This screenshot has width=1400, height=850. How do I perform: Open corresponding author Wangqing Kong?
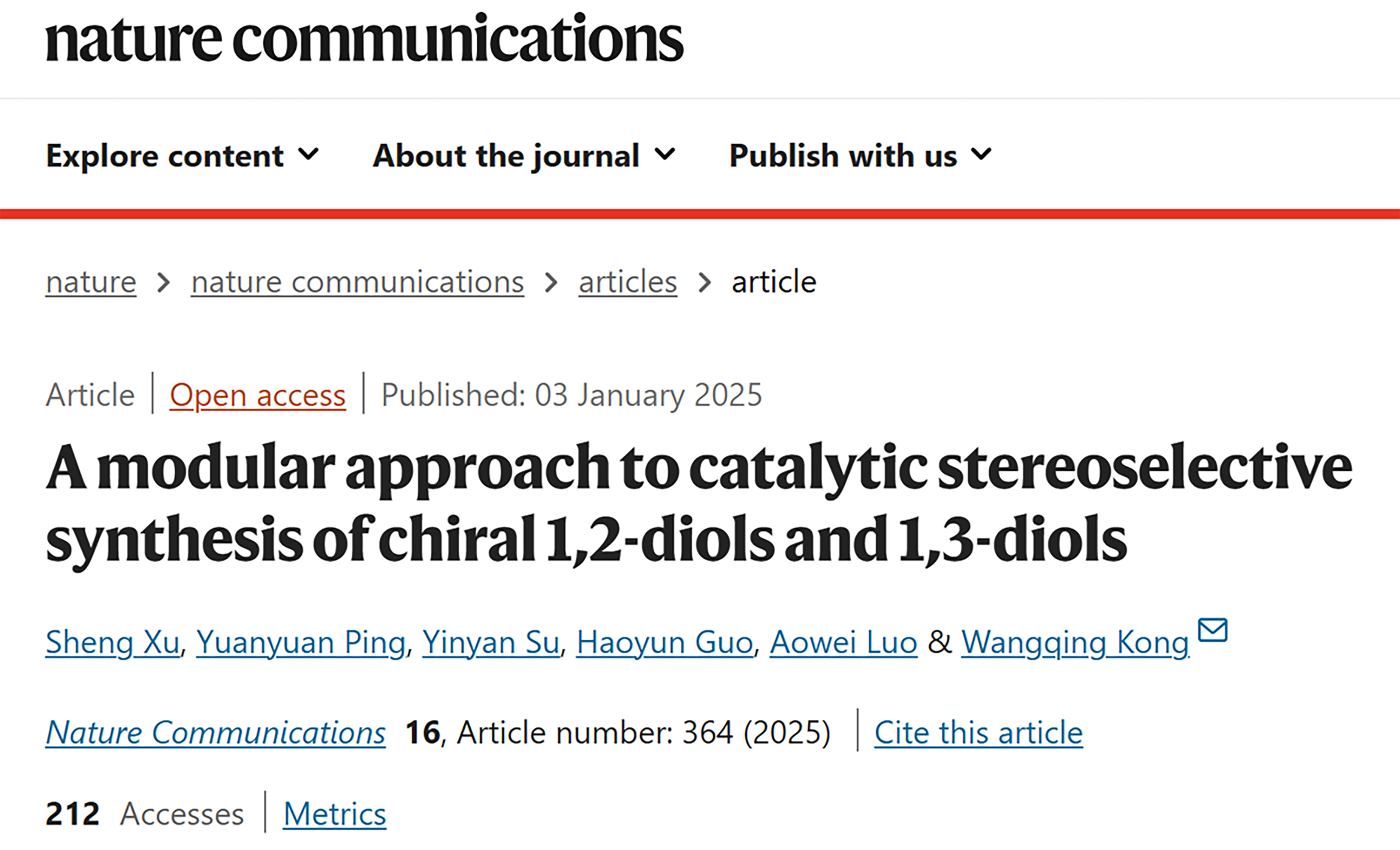coord(1075,643)
